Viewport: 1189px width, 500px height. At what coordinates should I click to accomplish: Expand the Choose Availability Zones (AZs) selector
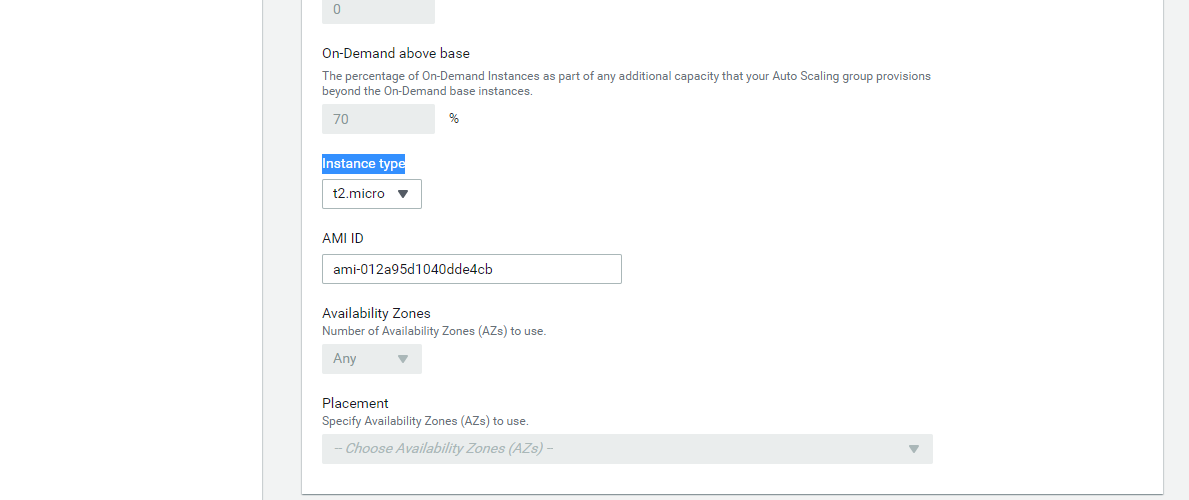[x=627, y=449]
